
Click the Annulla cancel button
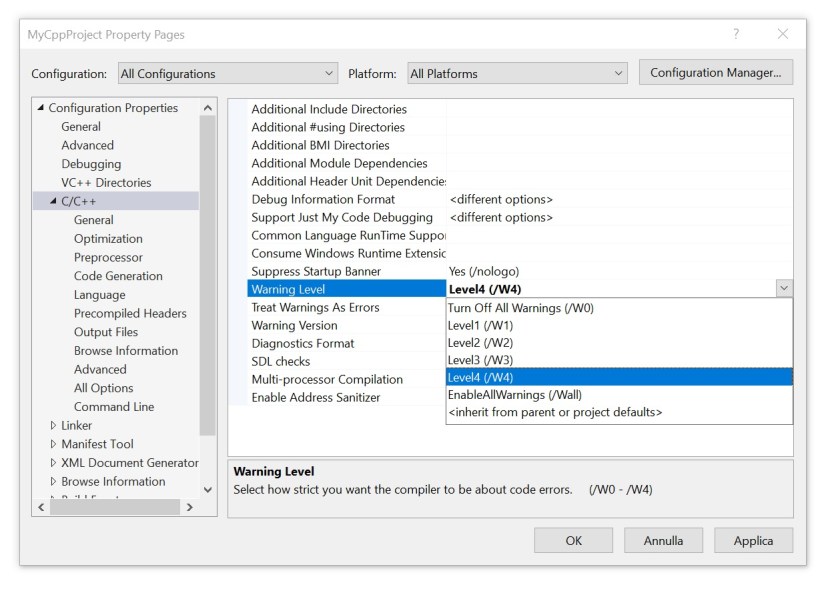coord(663,540)
